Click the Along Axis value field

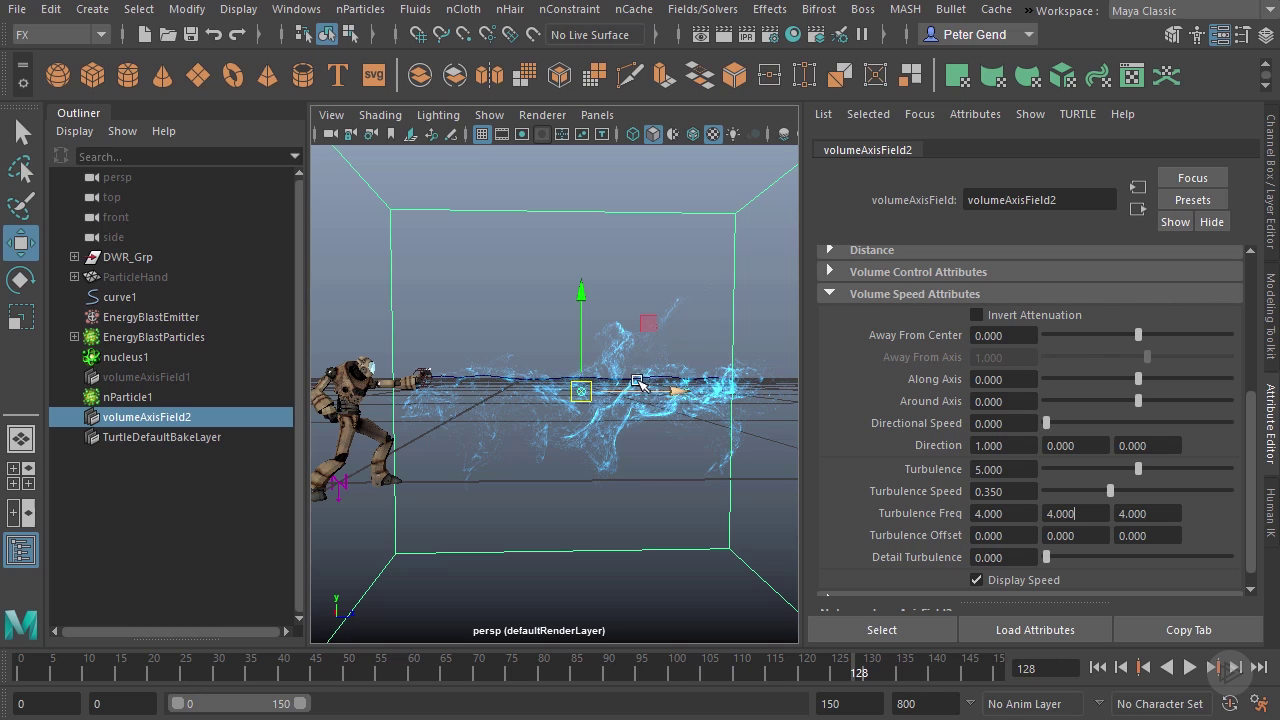pyautogui.click(x=1003, y=380)
